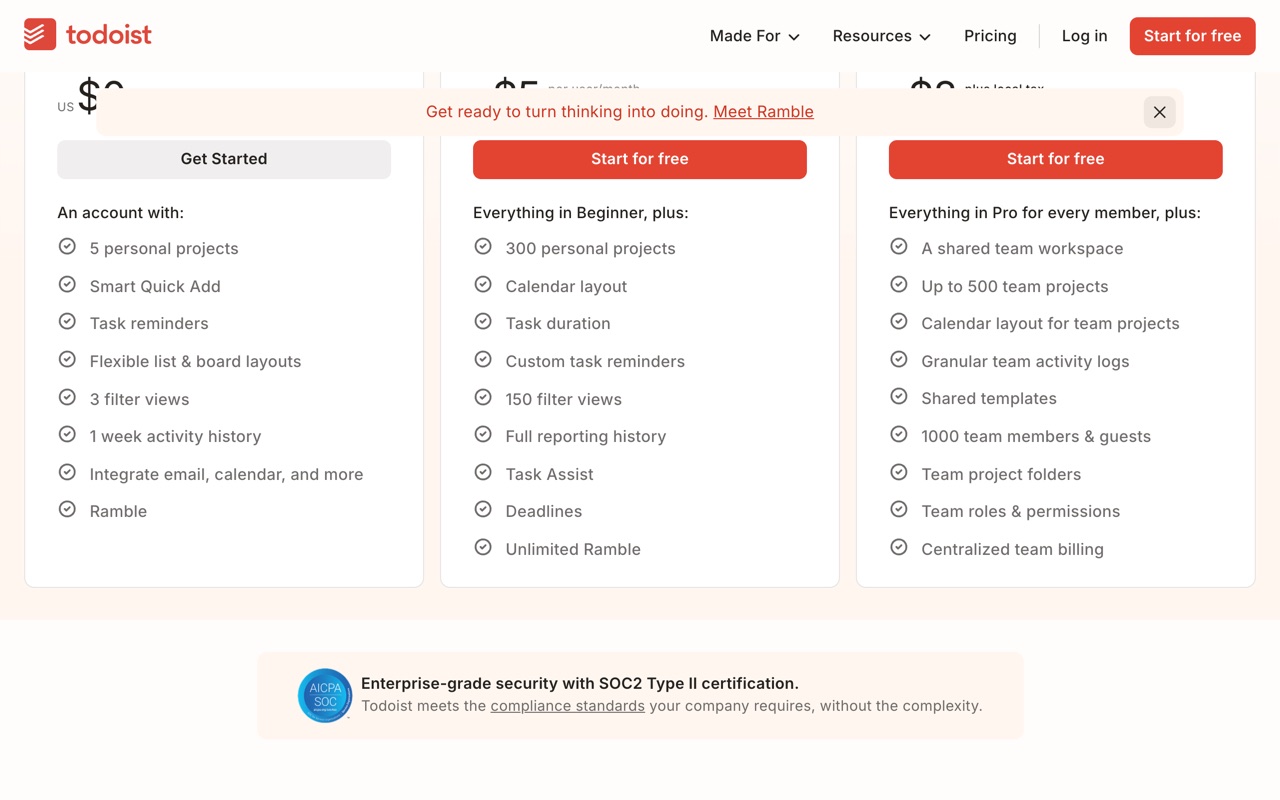Expand the Resources dropdown menu
1280x800 pixels.
pyautogui.click(x=882, y=36)
